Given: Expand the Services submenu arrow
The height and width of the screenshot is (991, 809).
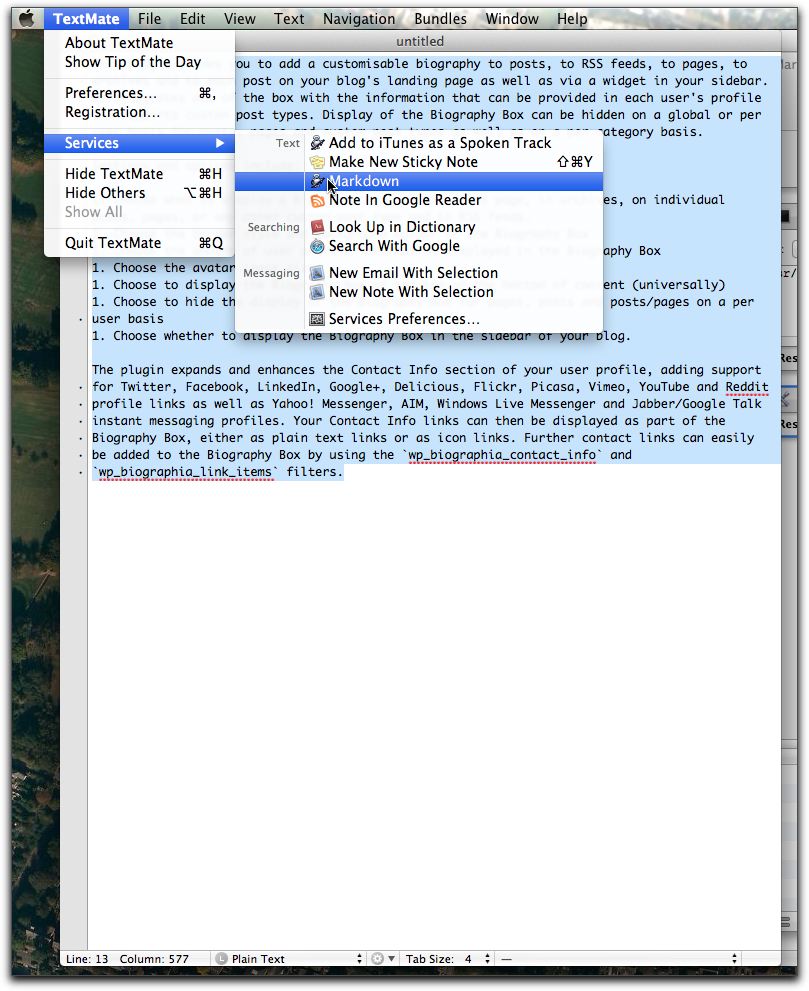Looking at the screenshot, I should tap(220, 143).
